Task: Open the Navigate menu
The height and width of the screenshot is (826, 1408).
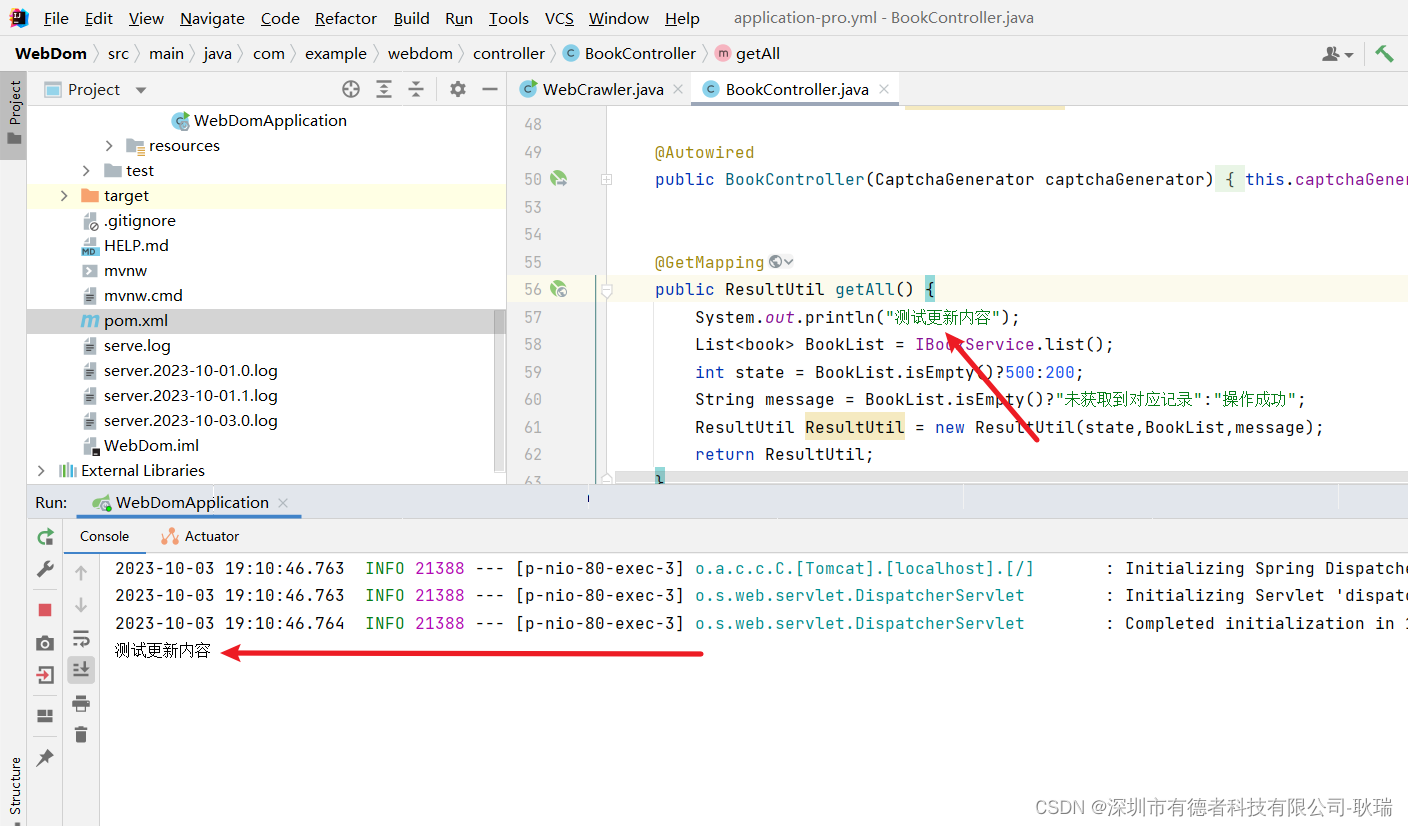Action: [x=212, y=18]
